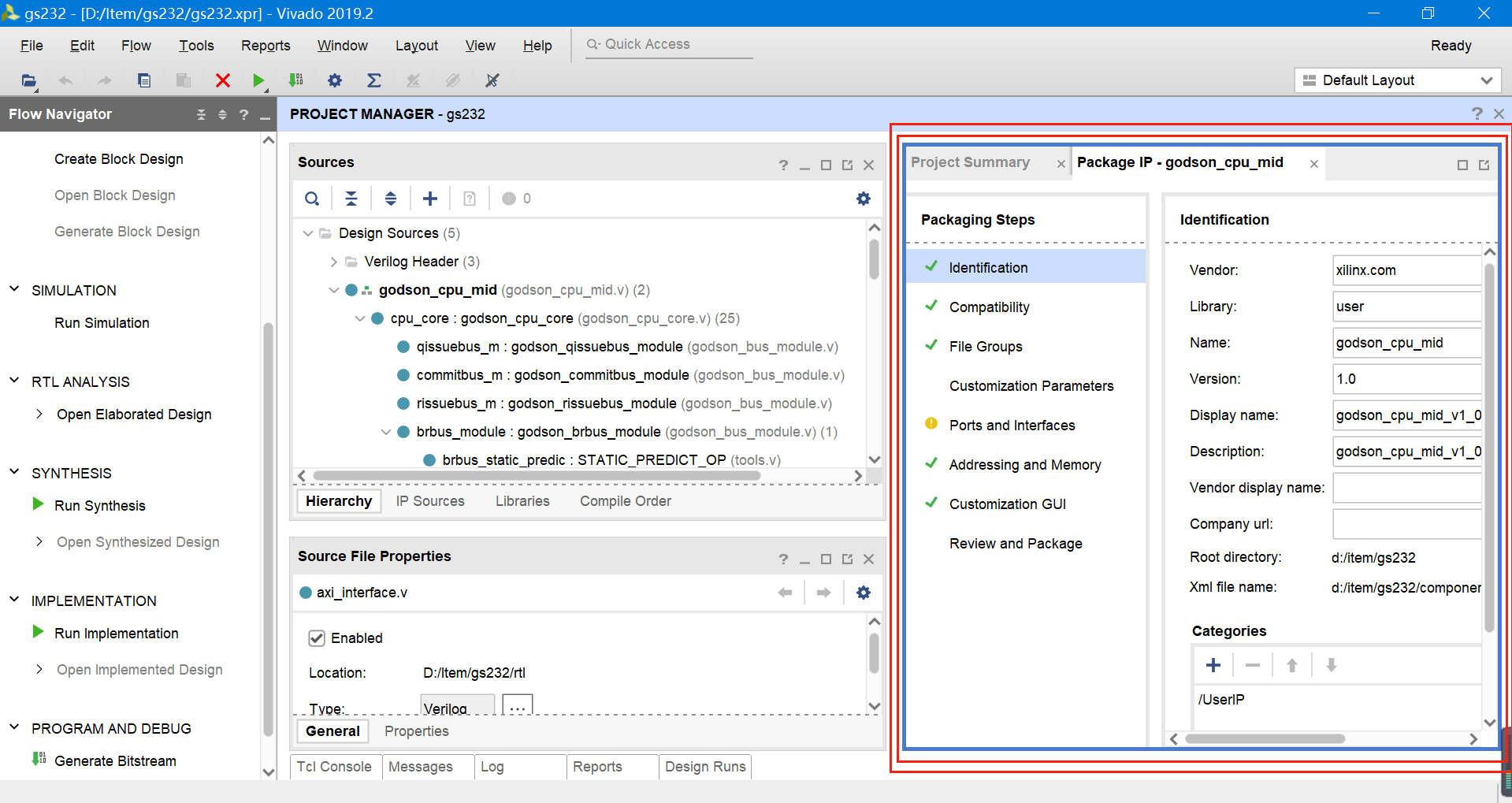Click the Save/Copy document toolbar icon
Screen dimensions: 1512x803
tap(144, 80)
